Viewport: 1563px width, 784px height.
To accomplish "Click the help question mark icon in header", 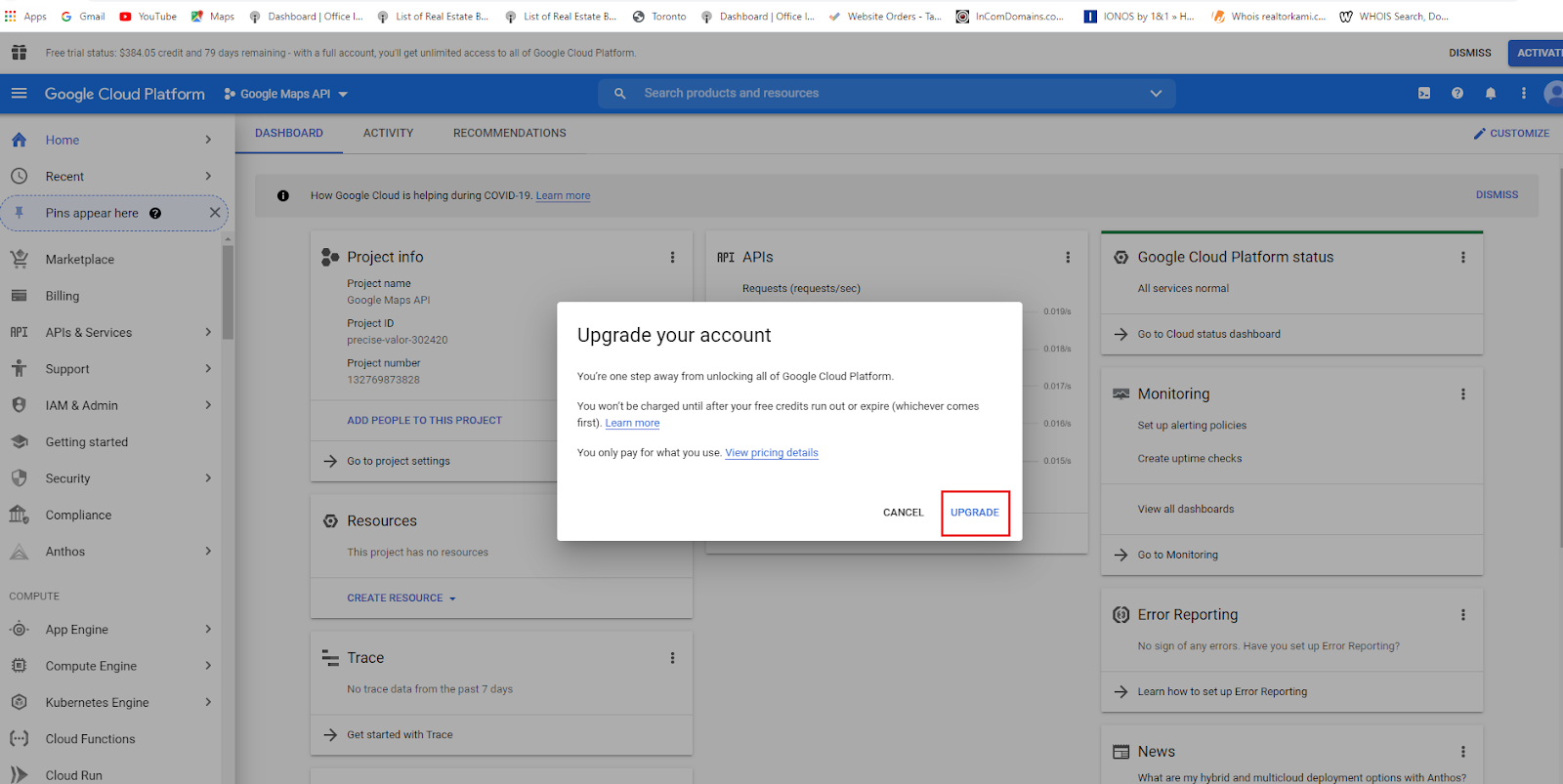I will click(x=1457, y=94).
